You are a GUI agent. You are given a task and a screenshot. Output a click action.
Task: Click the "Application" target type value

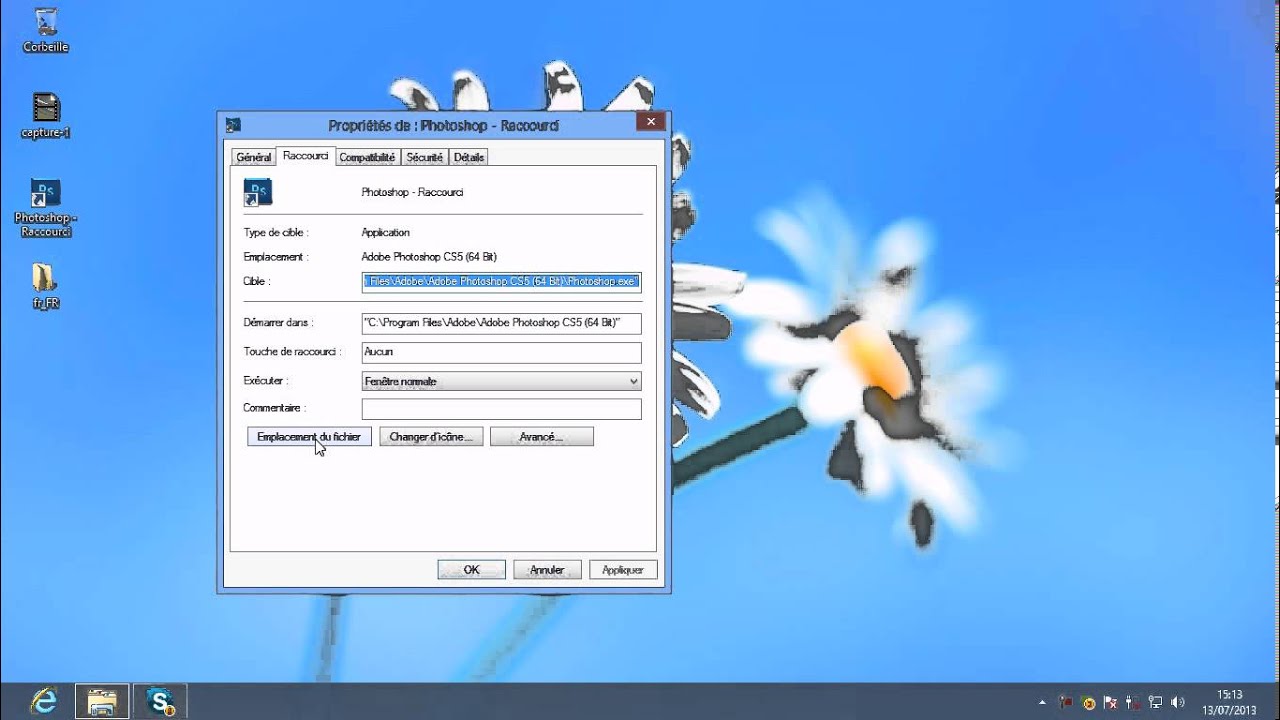[x=386, y=233]
